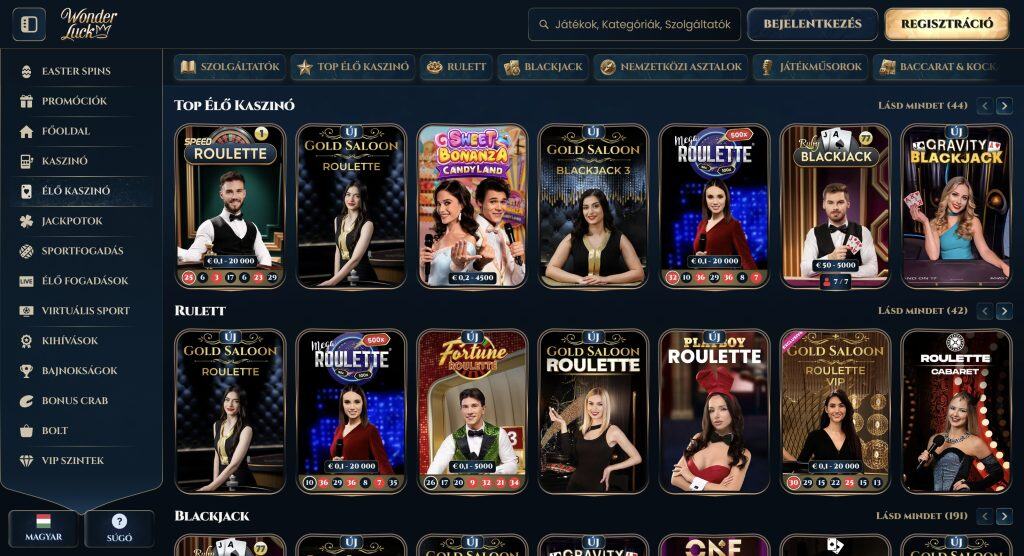Click the Bolt shopping bag icon
The width and height of the screenshot is (1024, 556).
pyautogui.click(x=26, y=431)
